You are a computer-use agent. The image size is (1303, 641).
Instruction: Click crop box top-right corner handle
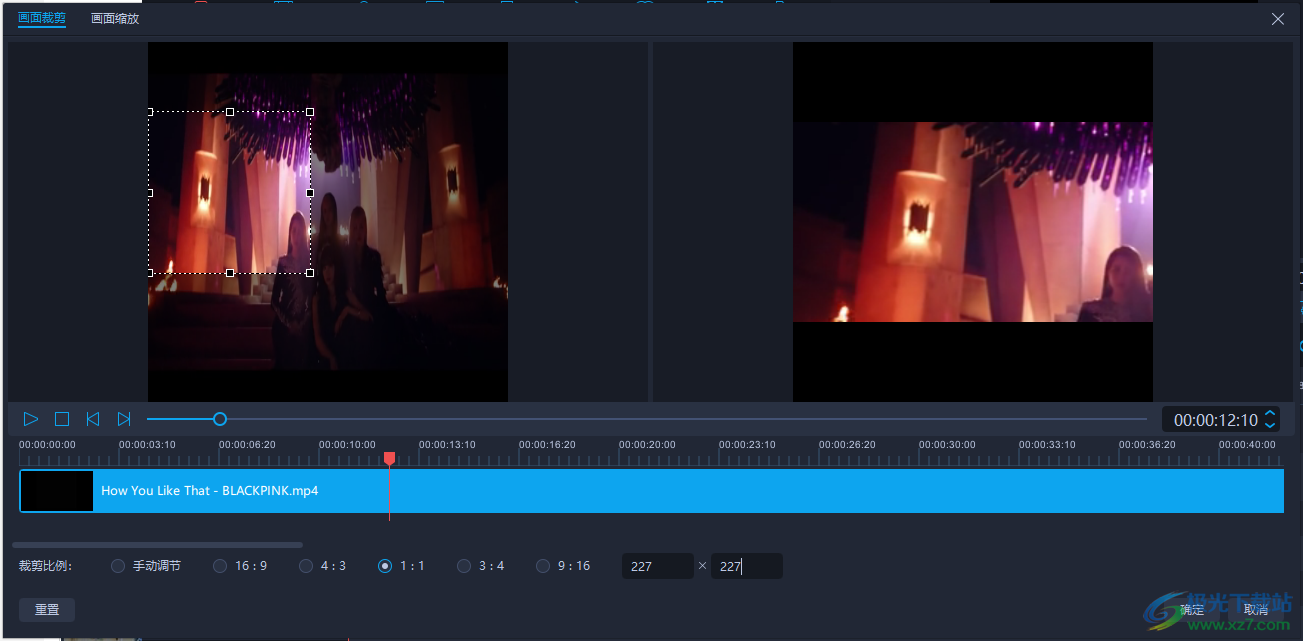310,112
